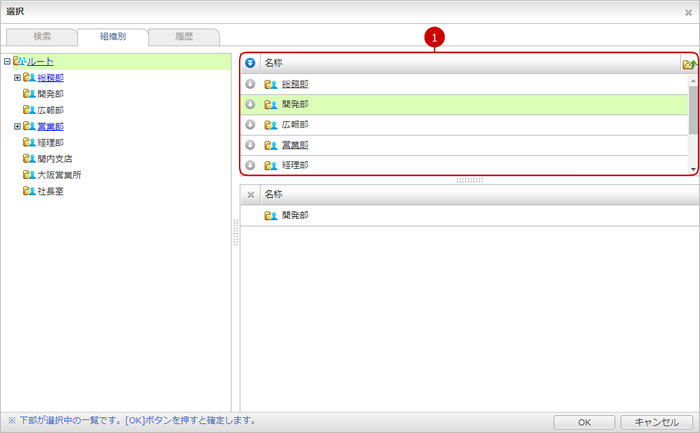Add 営業部 using its down-arrow icon
Viewport: 700px width, 433px height.
[x=250, y=145]
